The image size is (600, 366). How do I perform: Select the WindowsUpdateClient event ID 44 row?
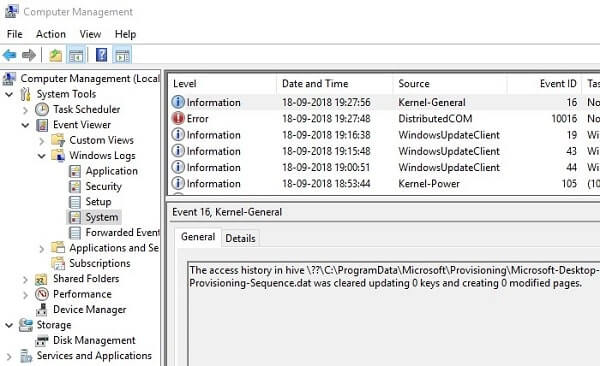(384, 167)
